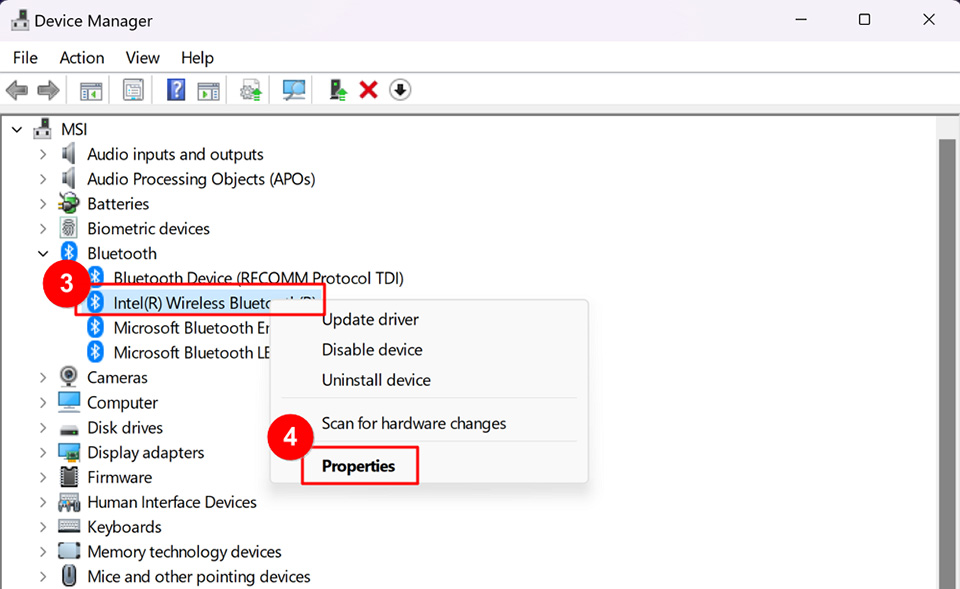
Task: Click the Mice and other pointing devices icon
Action: 69,576
